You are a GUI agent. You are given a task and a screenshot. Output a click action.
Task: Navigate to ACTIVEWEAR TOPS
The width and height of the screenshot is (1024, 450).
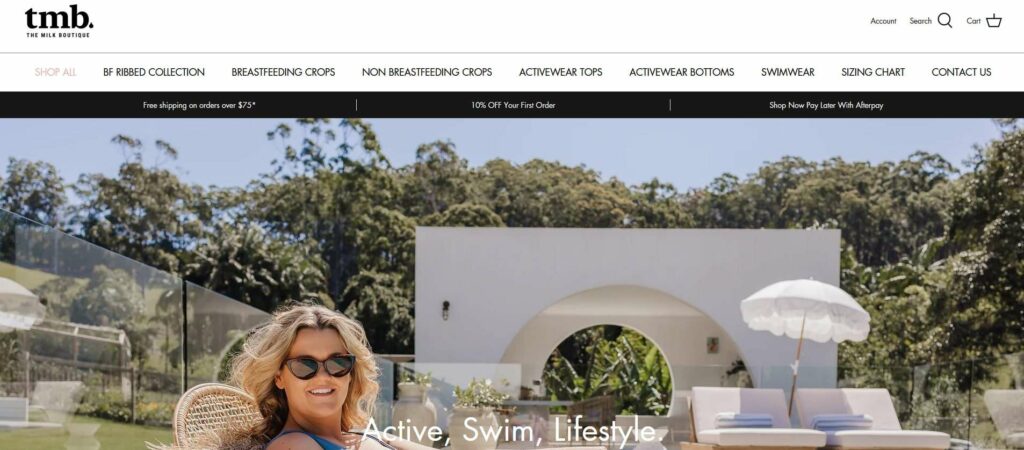pyautogui.click(x=560, y=72)
